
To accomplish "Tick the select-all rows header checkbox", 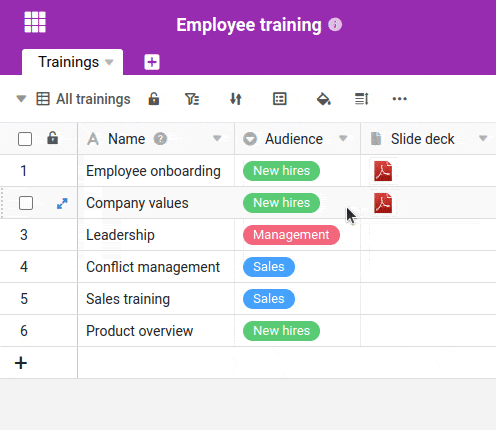I will (25, 139).
